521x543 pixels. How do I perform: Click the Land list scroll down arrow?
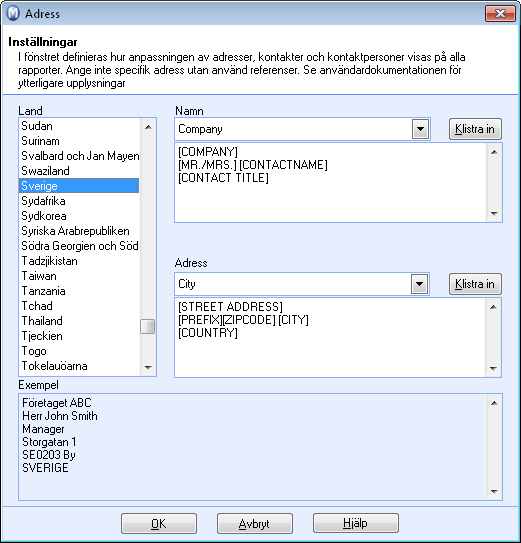148,367
